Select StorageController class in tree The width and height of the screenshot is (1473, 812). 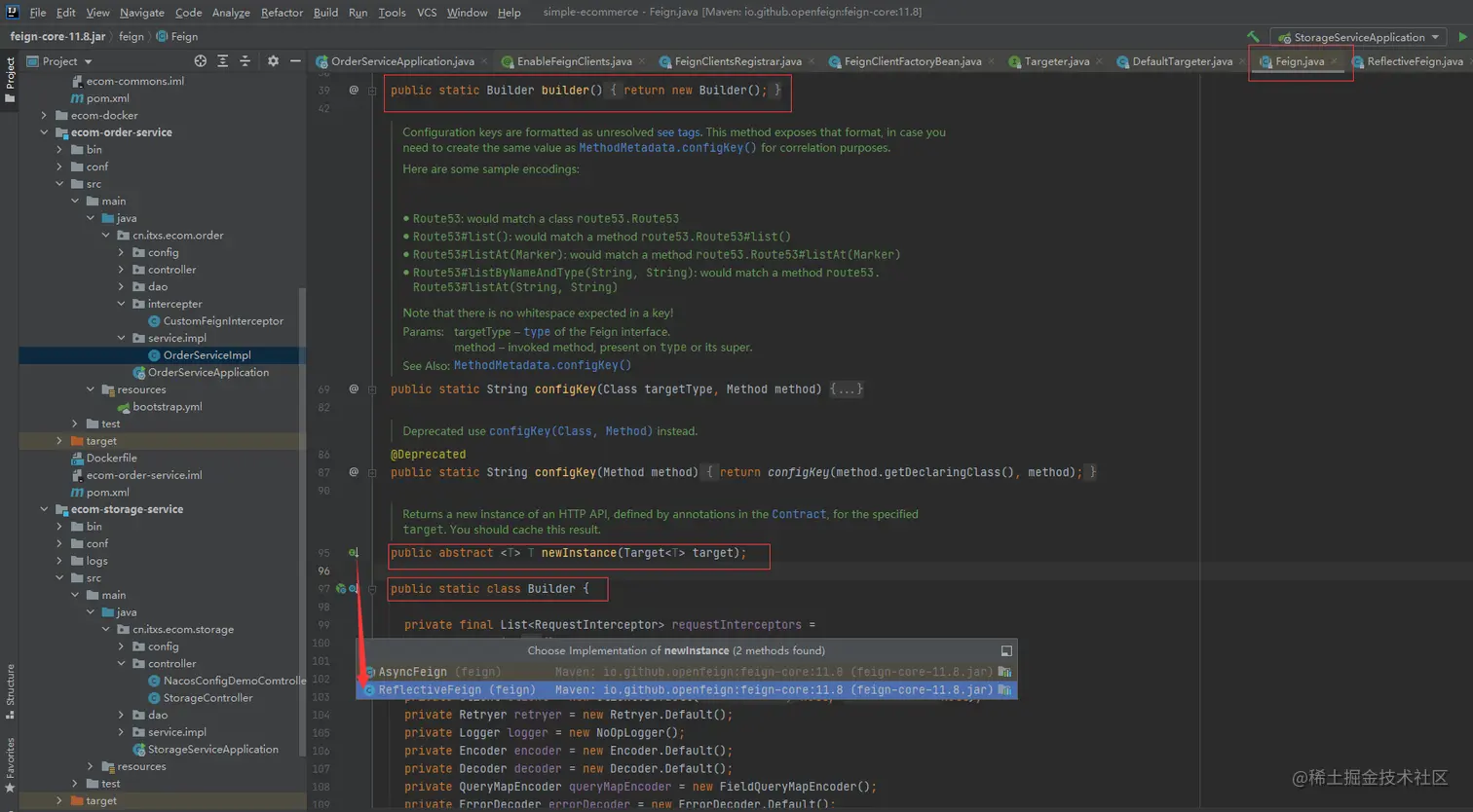pyautogui.click(x=208, y=697)
